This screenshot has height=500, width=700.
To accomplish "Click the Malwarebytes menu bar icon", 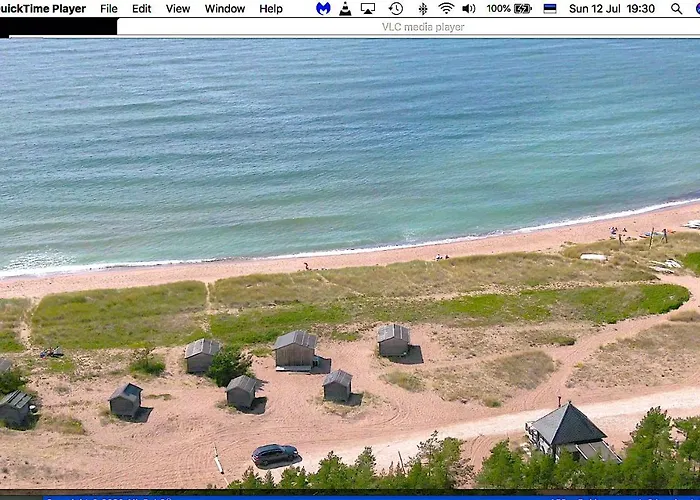I will tap(323, 9).
